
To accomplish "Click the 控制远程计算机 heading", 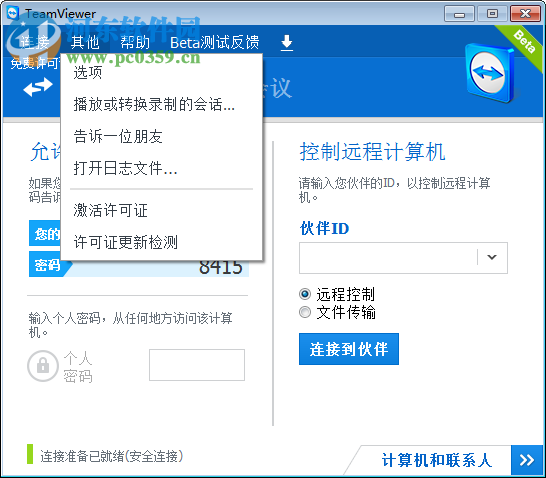I will point(372,152).
